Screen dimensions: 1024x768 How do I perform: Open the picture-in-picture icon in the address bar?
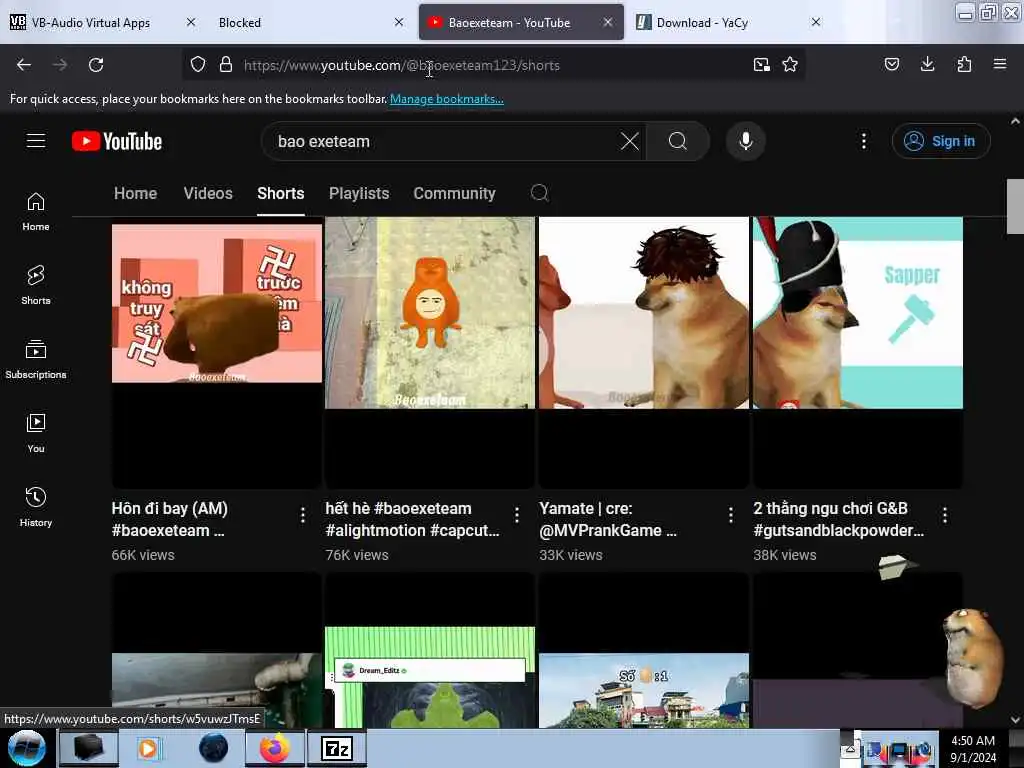point(761,65)
